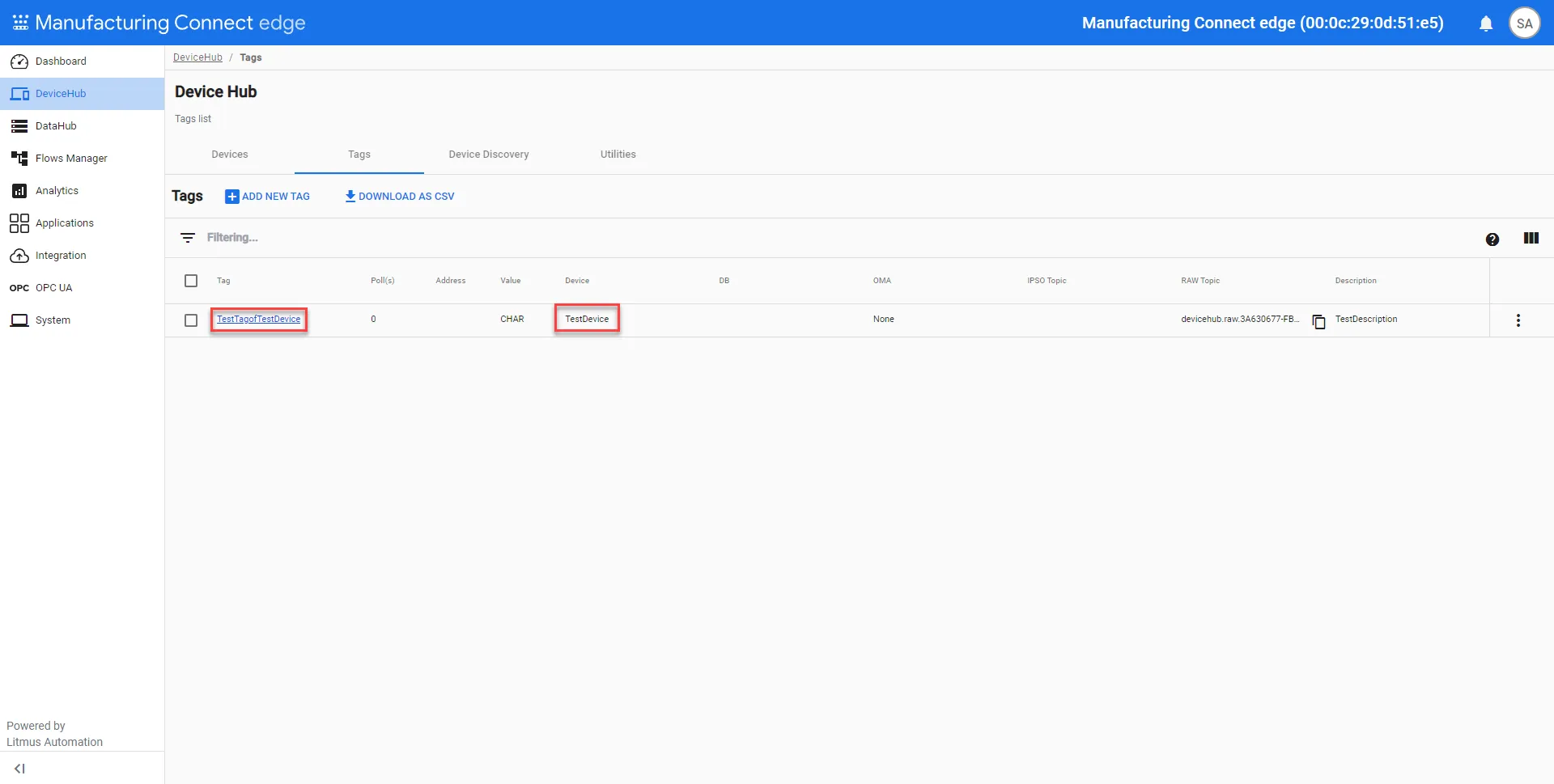Open the TestTagofTestDevice tag link
Image resolution: width=1554 pixels, height=784 pixels.
click(x=259, y=319)
